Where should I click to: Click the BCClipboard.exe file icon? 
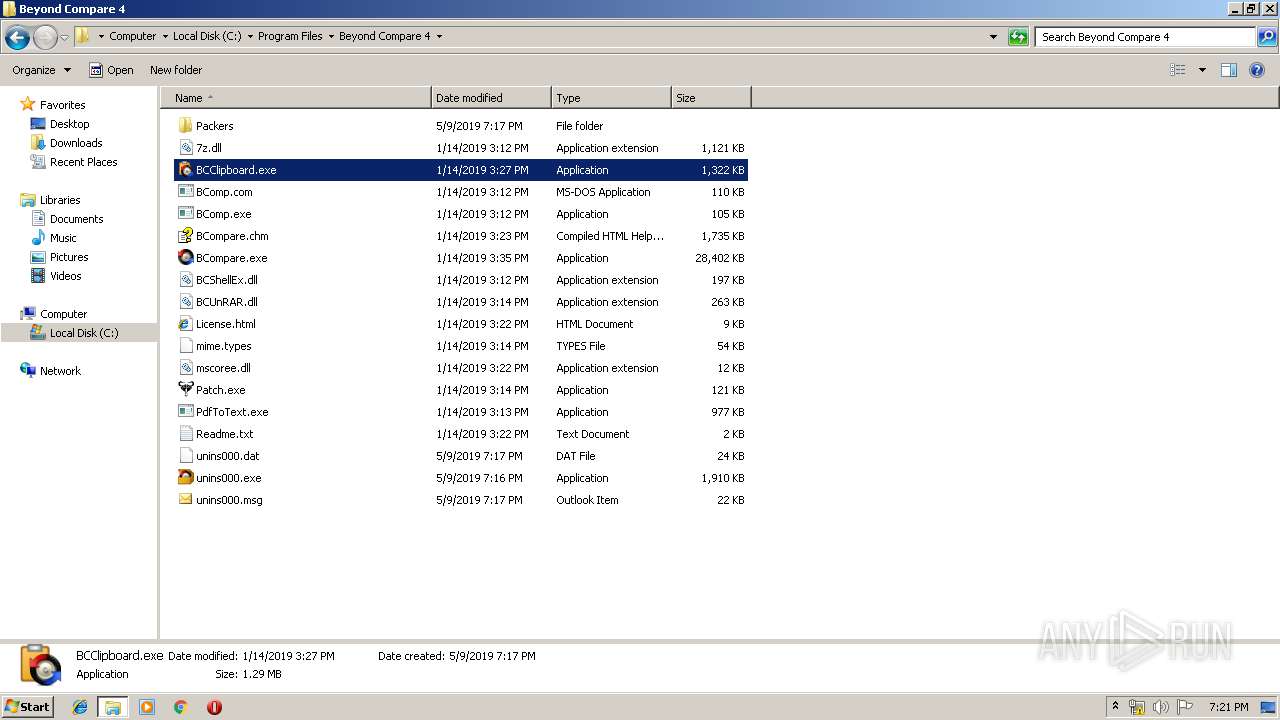tap(185, 169)
